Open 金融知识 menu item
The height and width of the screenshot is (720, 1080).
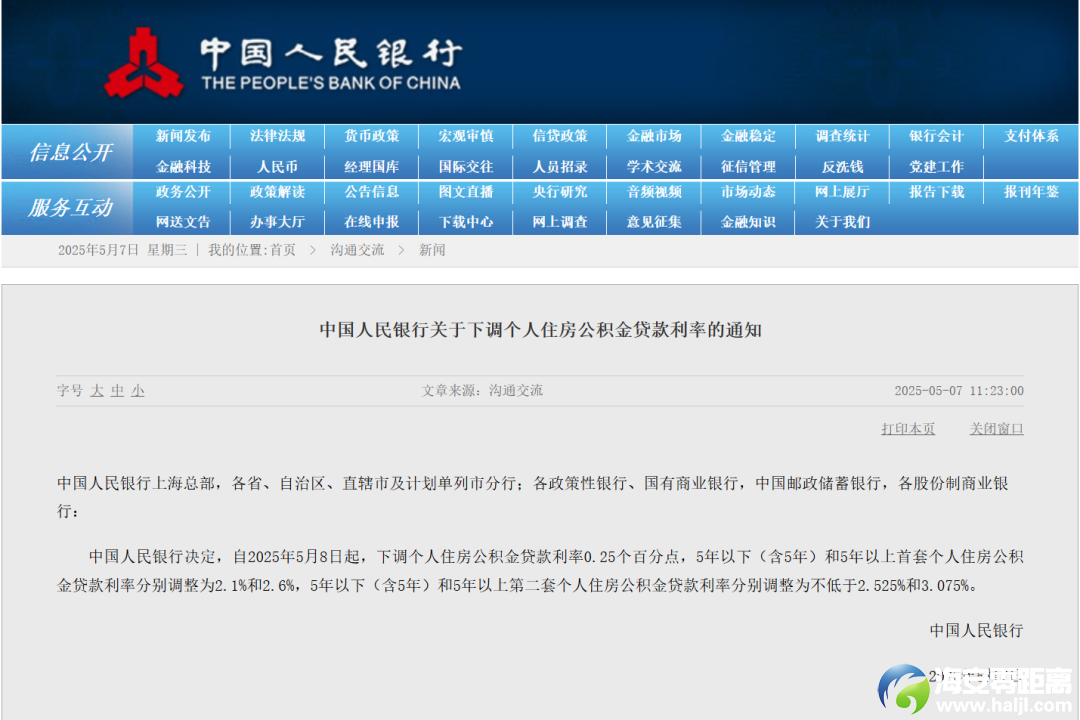point(749,222)
